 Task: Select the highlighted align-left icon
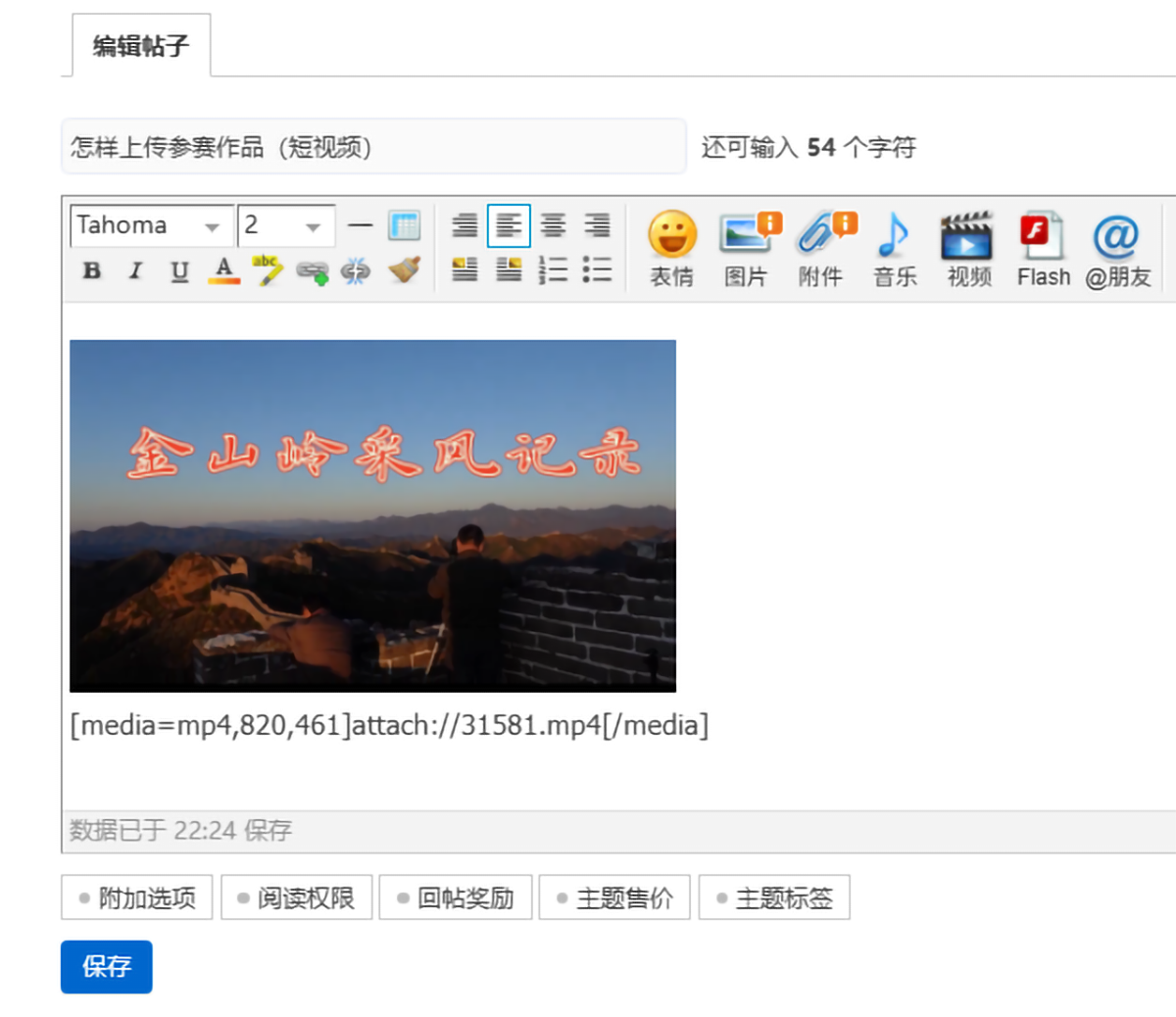pyautogui.click(x=509, y=225)
